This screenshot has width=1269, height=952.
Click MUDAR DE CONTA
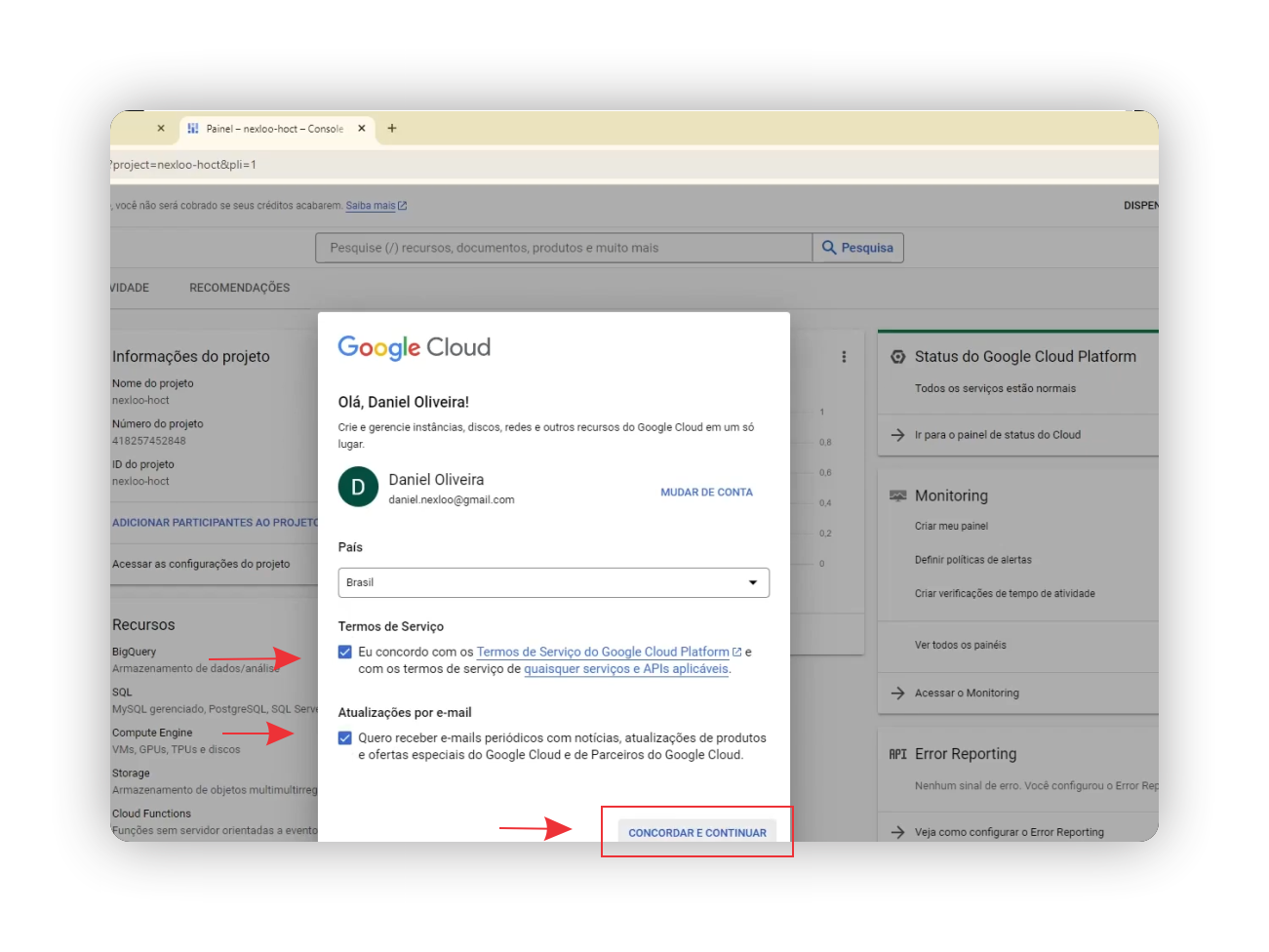707,493
